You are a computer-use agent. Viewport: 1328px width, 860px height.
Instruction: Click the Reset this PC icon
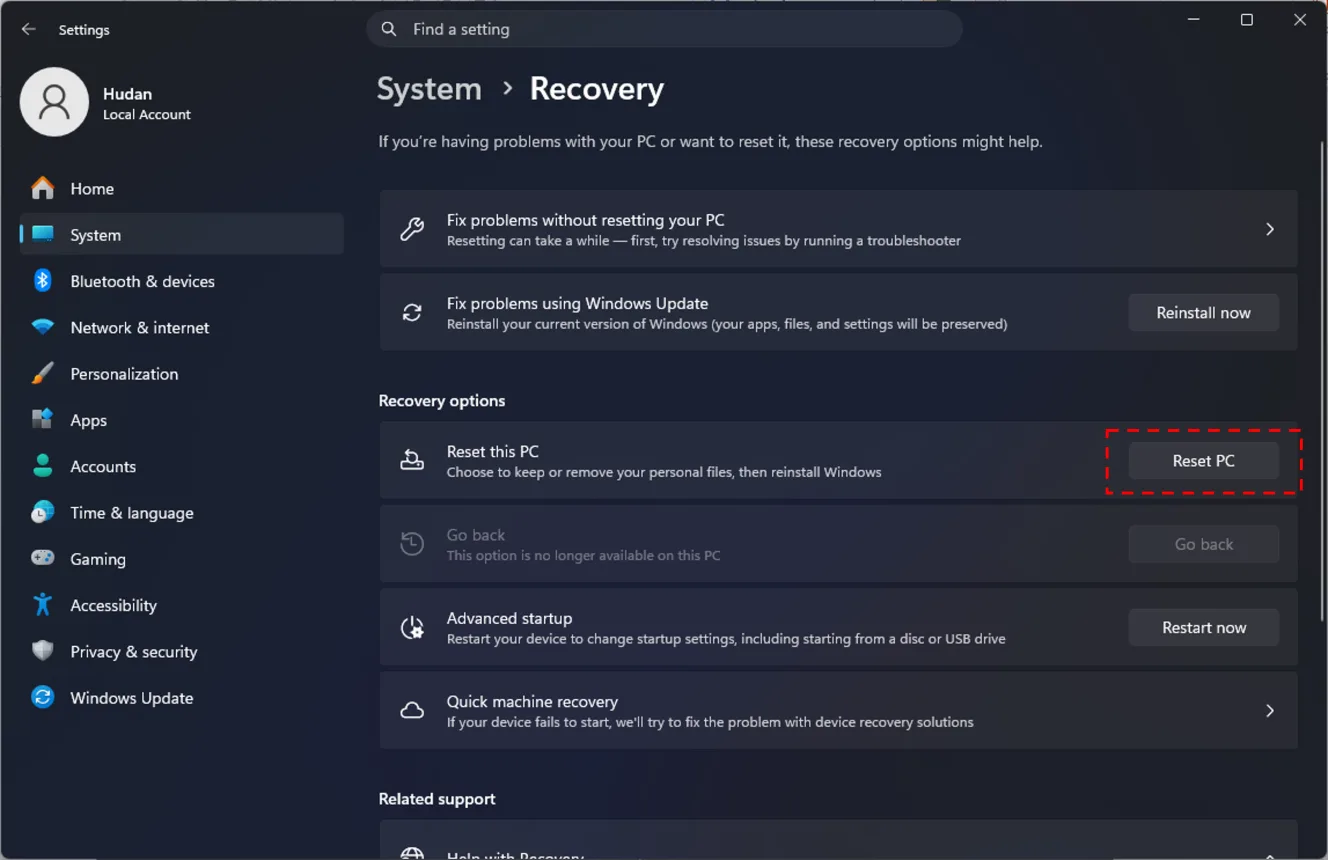point(412,460)
